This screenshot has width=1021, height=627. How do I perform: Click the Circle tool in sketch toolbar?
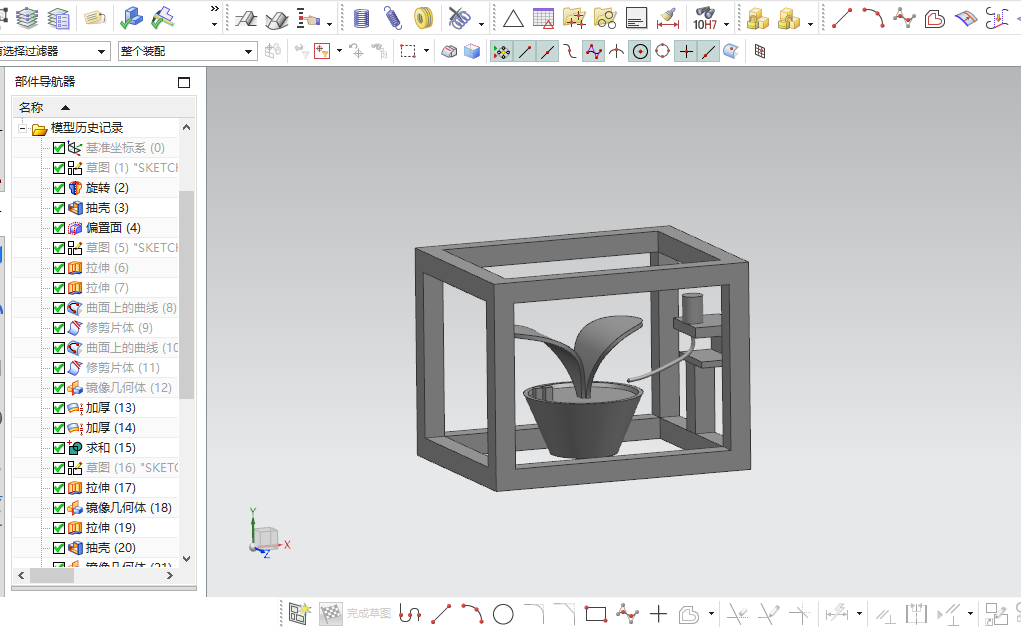coord(503,613)
